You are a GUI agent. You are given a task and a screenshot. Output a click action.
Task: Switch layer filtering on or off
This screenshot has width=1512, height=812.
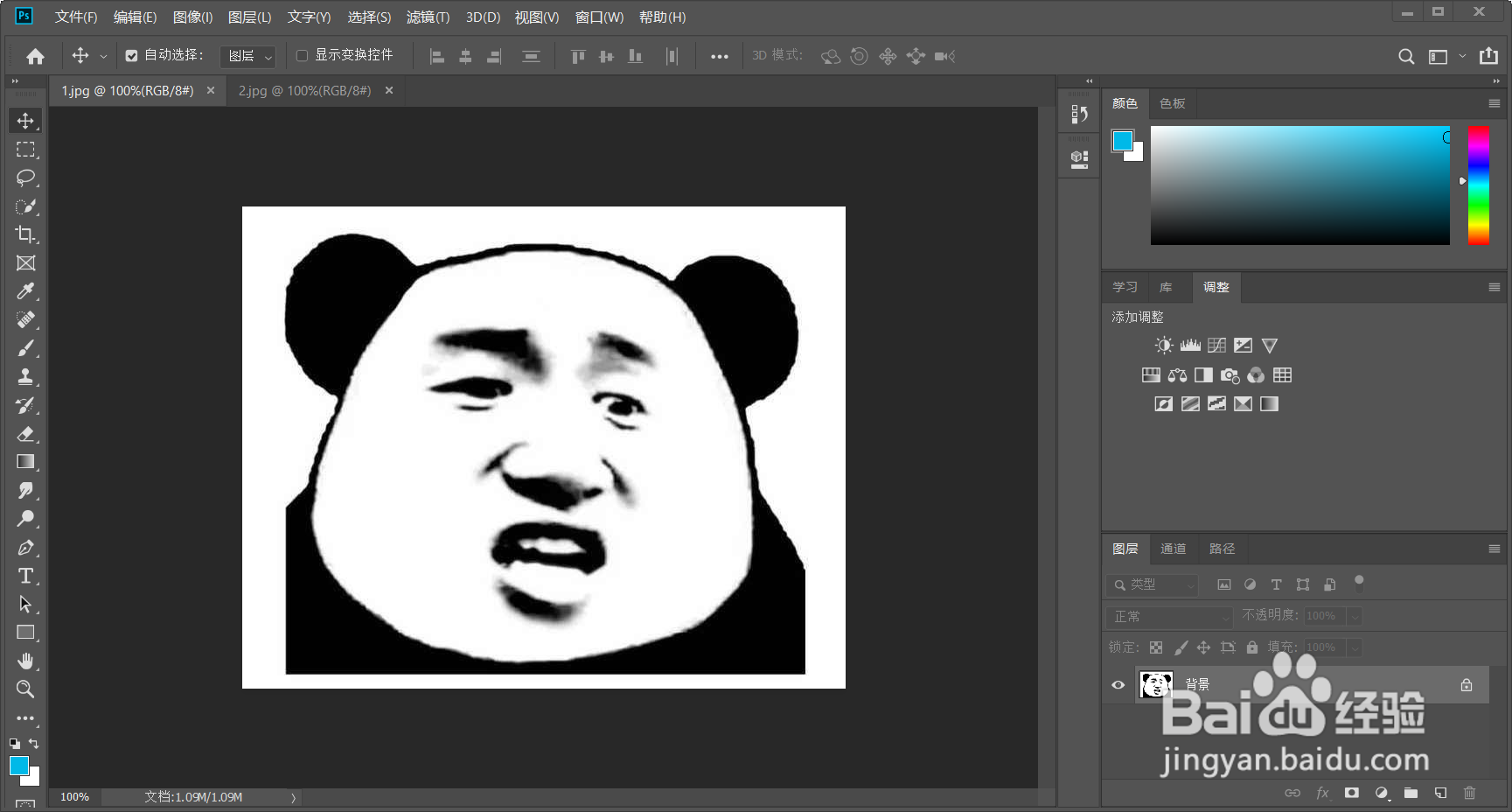tap(1359, 583)
